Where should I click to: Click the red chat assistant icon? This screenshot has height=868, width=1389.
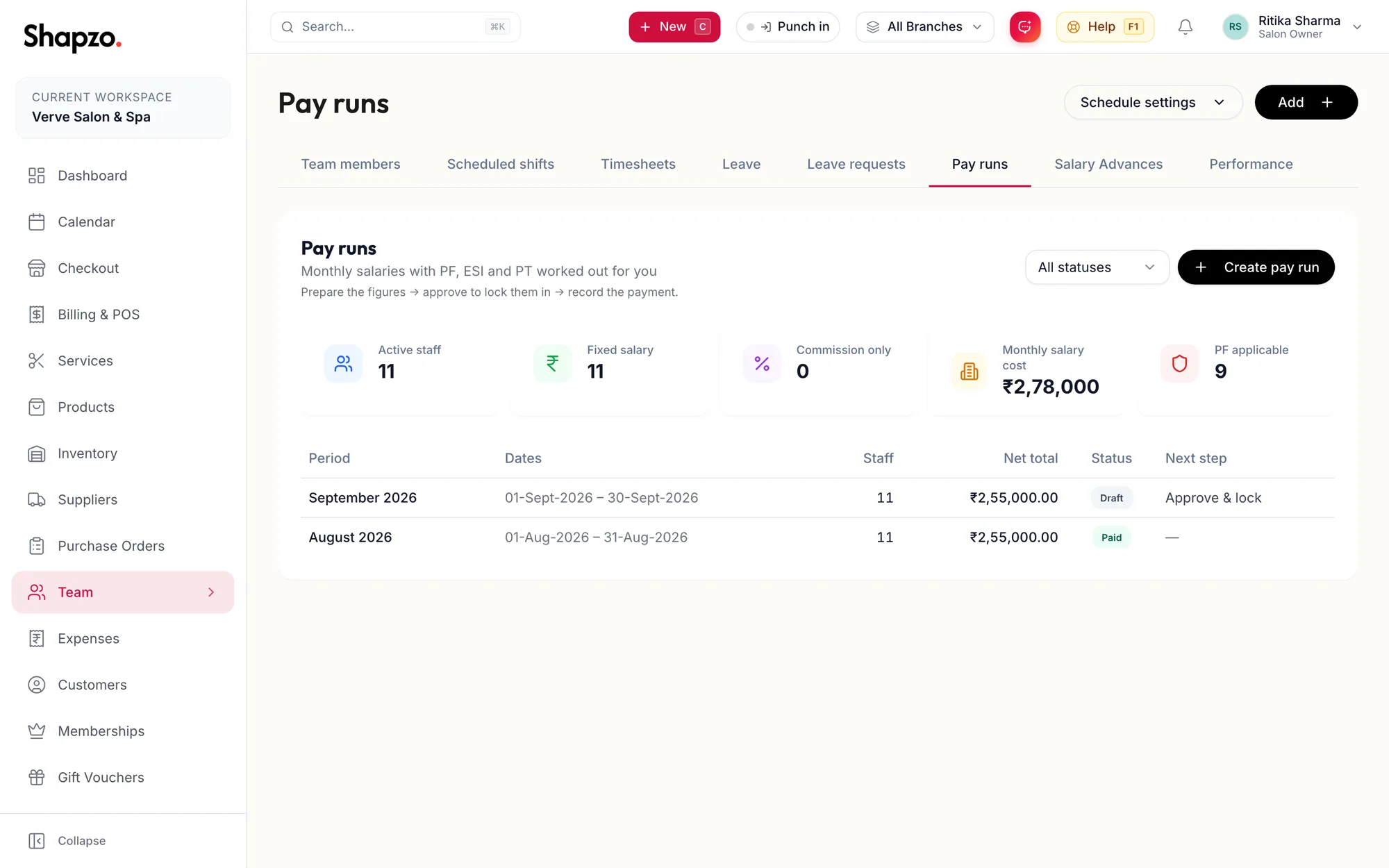pos(1024,27)
